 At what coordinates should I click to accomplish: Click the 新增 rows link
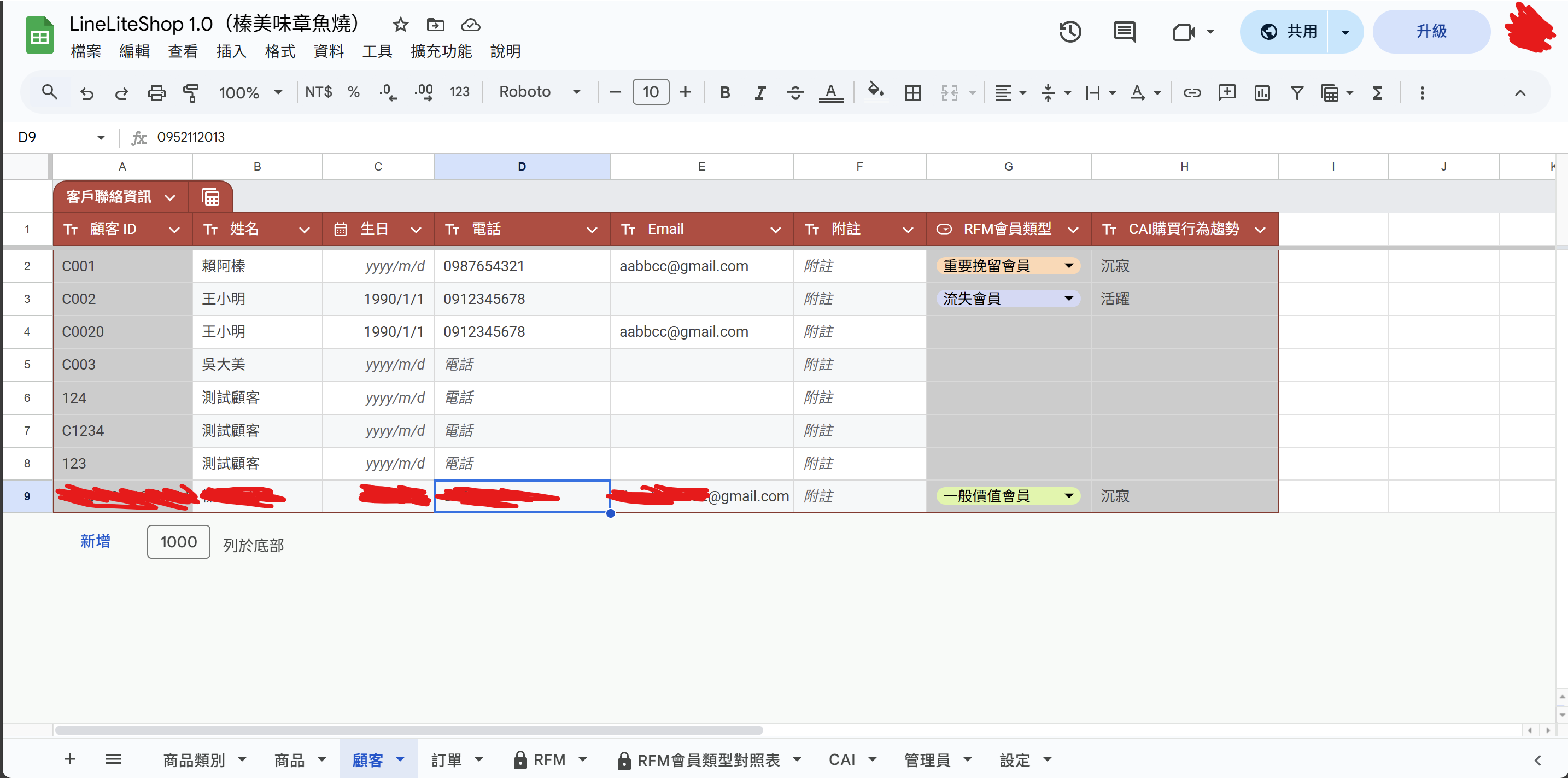(x=95, y=541)
